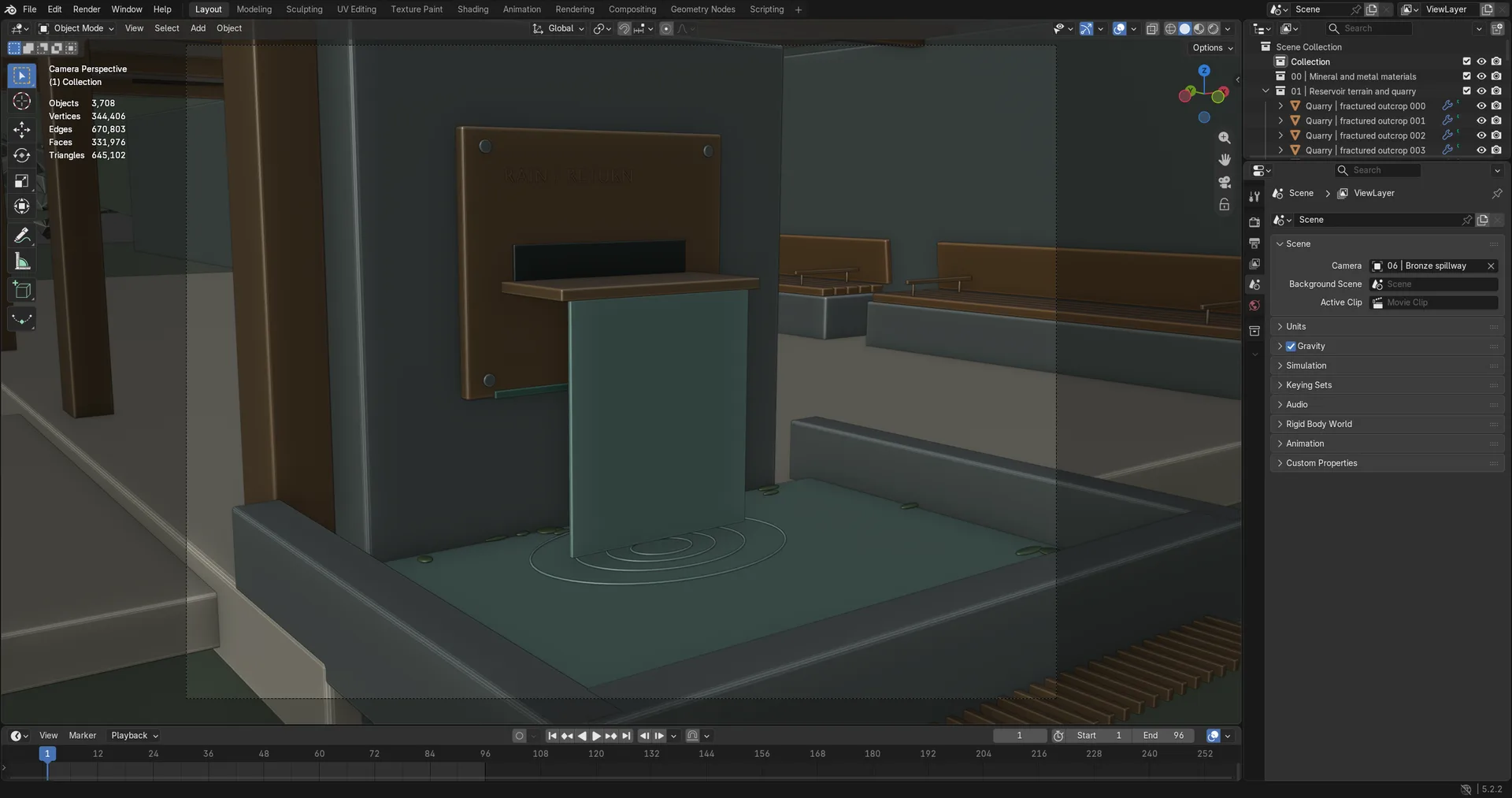Jump to the timeline's first frame
This screenshot has width=1512, height=798.
click(x=552, y=736)
